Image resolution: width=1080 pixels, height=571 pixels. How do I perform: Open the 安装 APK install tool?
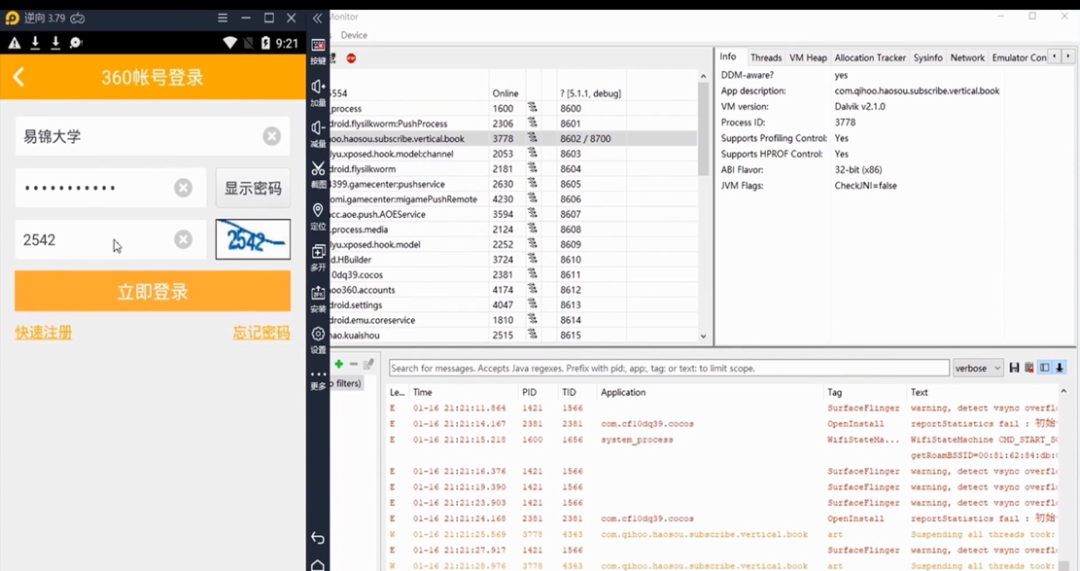point(318,298)
